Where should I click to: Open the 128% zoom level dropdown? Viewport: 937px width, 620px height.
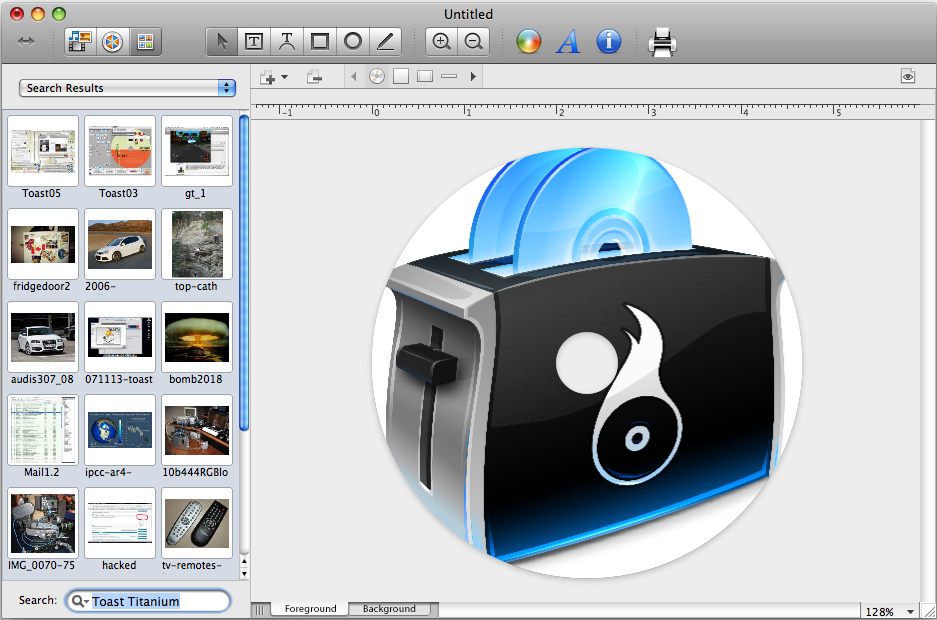tap(891, 612)
